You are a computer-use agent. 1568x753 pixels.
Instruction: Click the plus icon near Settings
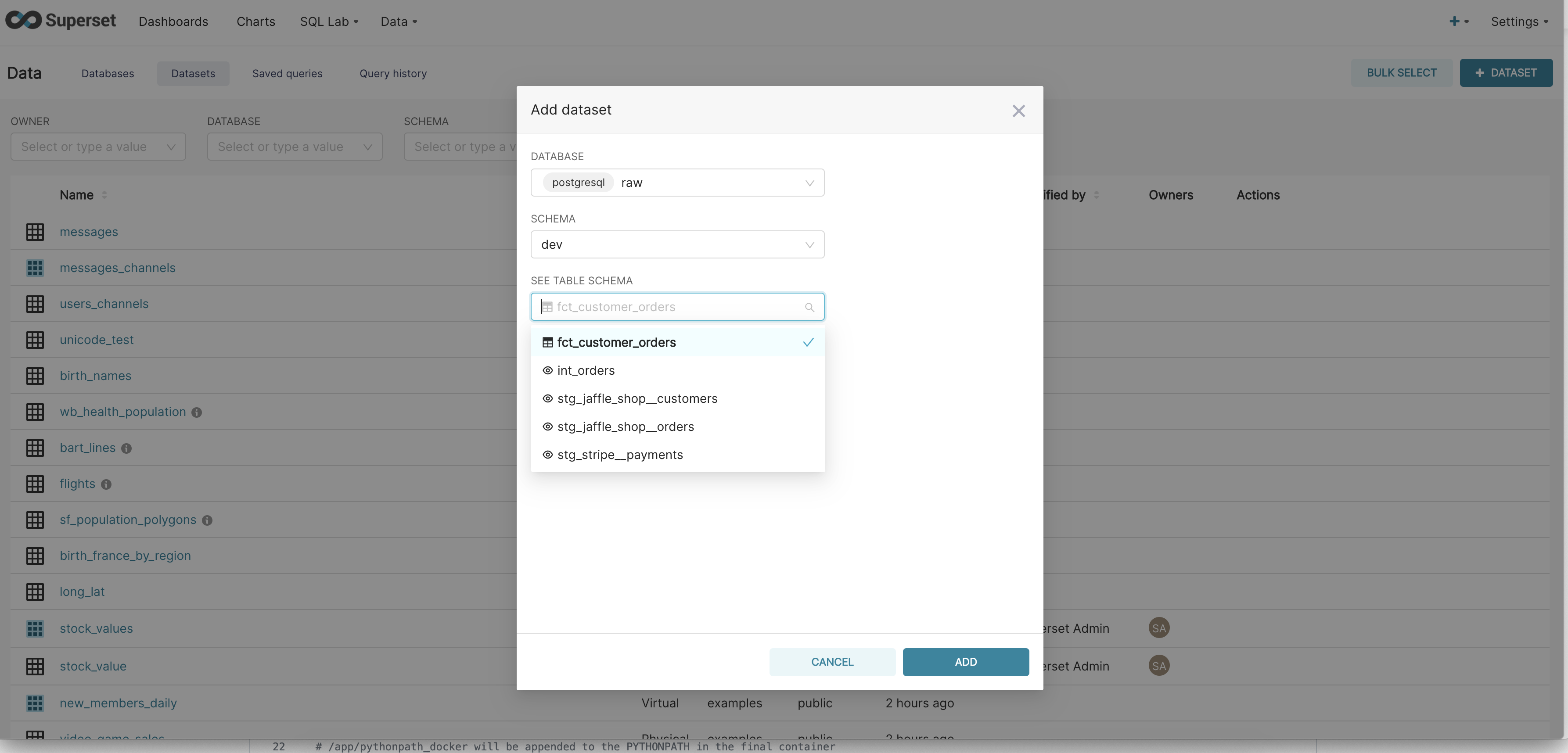[1454, 22]
